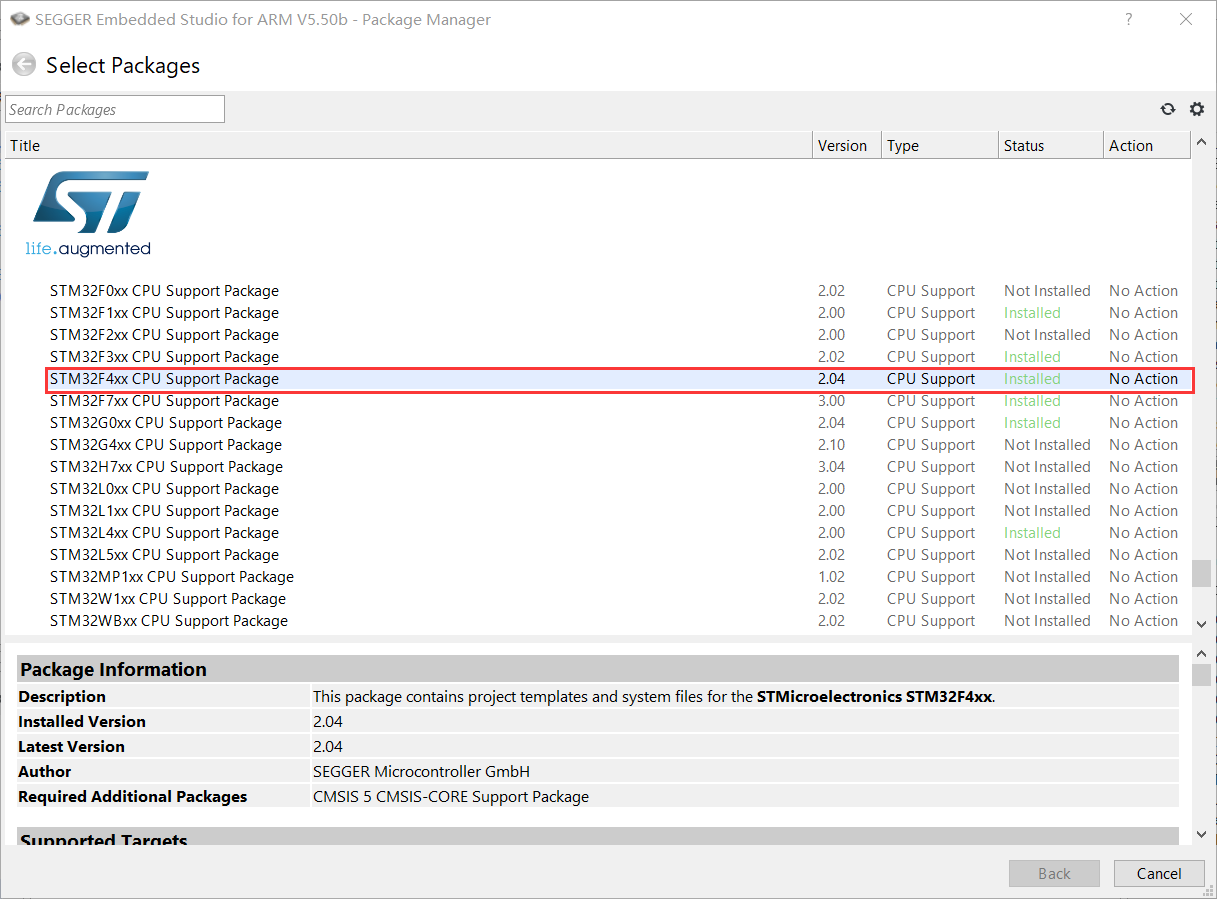Viewport: 1217px width, 899px height.
Task: Click the Supported Targets heading
Action: click(x=104, y=840)
